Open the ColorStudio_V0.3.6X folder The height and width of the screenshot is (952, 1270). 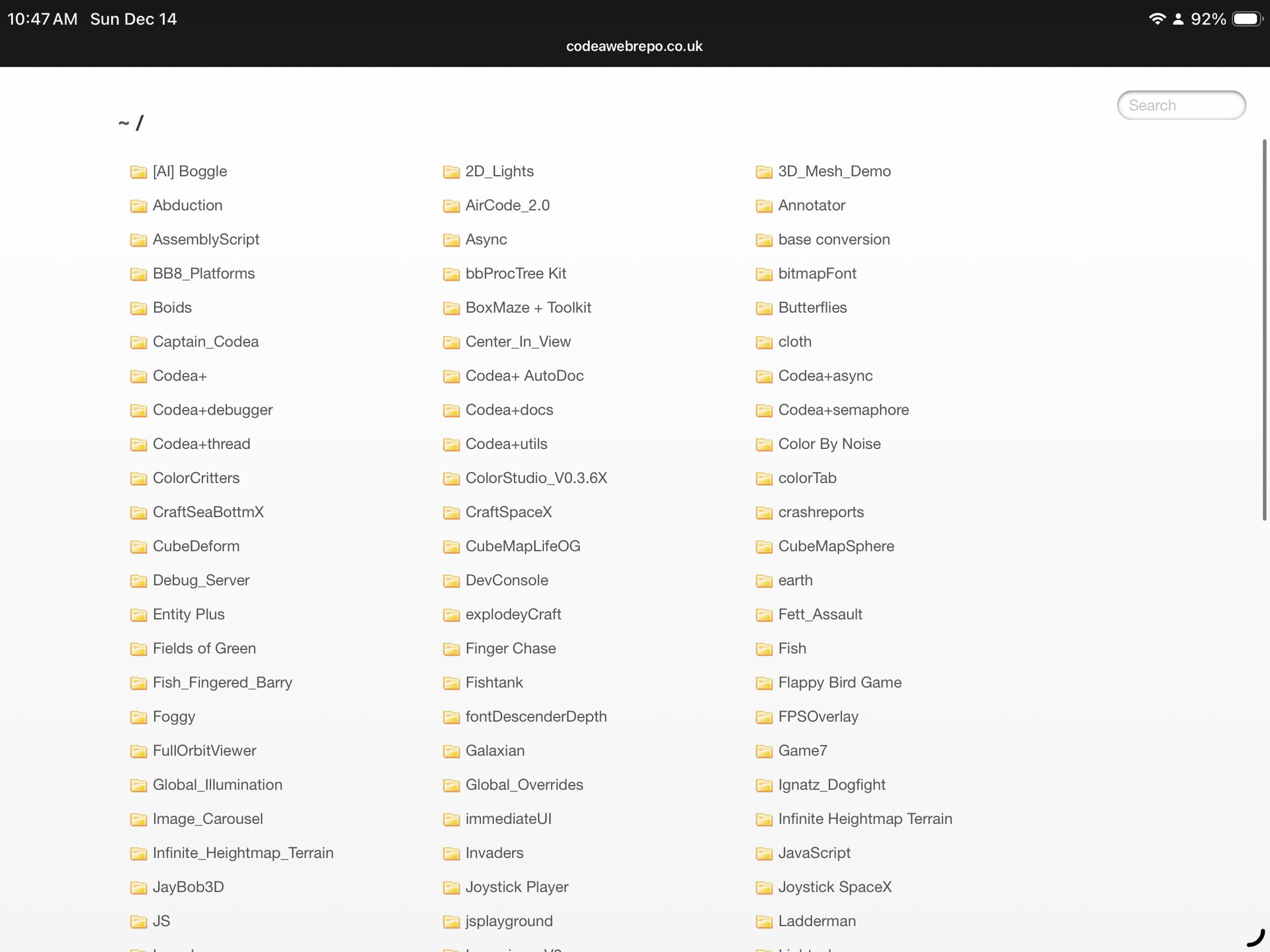coord(536,478)
